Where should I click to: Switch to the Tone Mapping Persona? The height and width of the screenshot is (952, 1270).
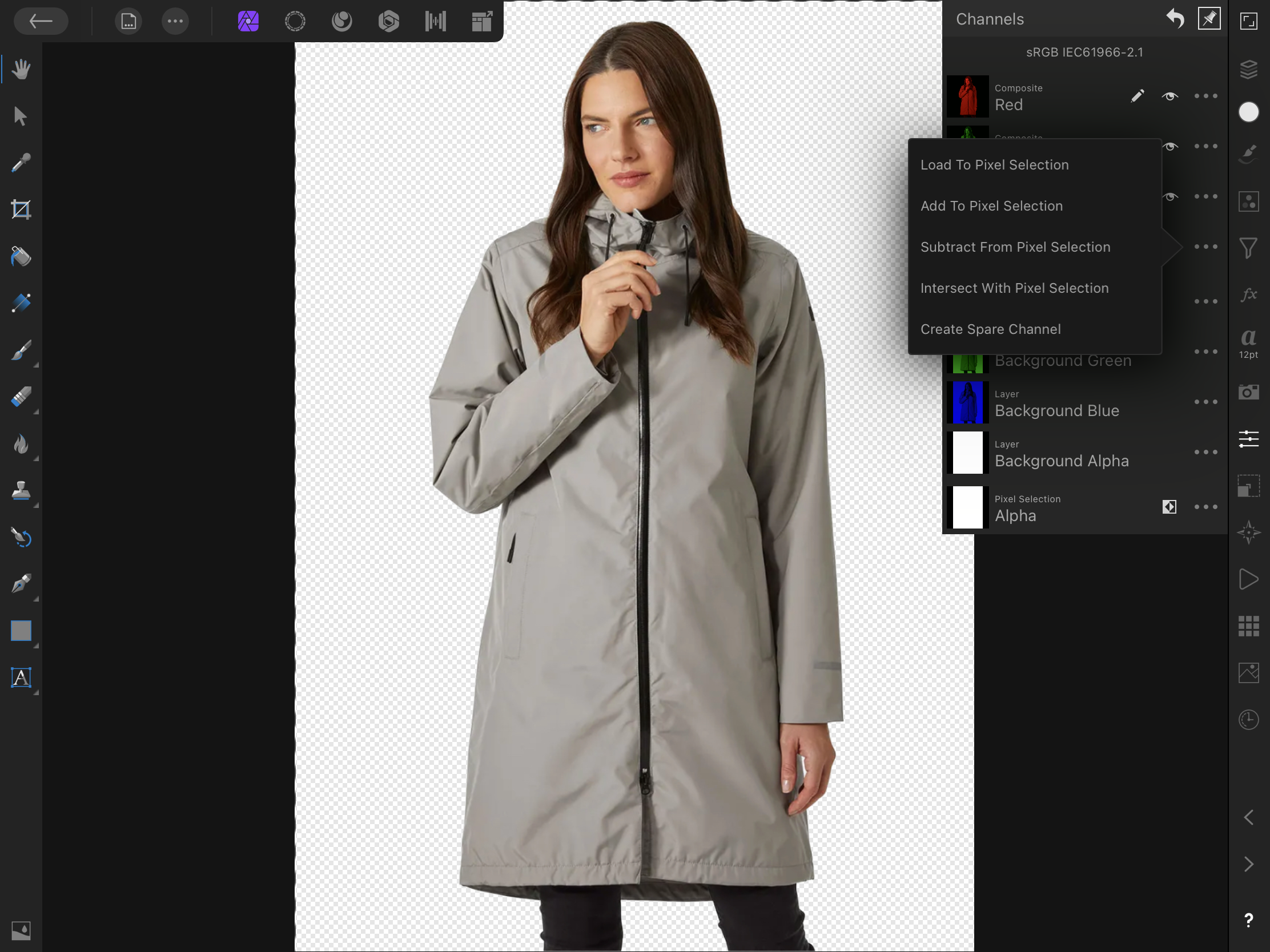436,21
